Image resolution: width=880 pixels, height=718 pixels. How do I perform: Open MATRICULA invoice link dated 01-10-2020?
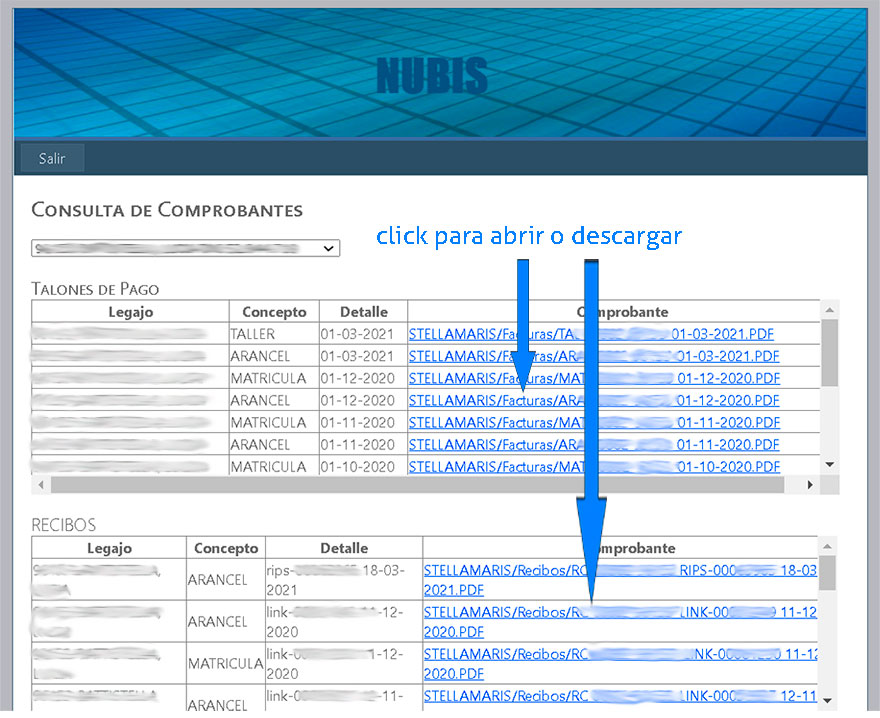click(x=594, y=467)
